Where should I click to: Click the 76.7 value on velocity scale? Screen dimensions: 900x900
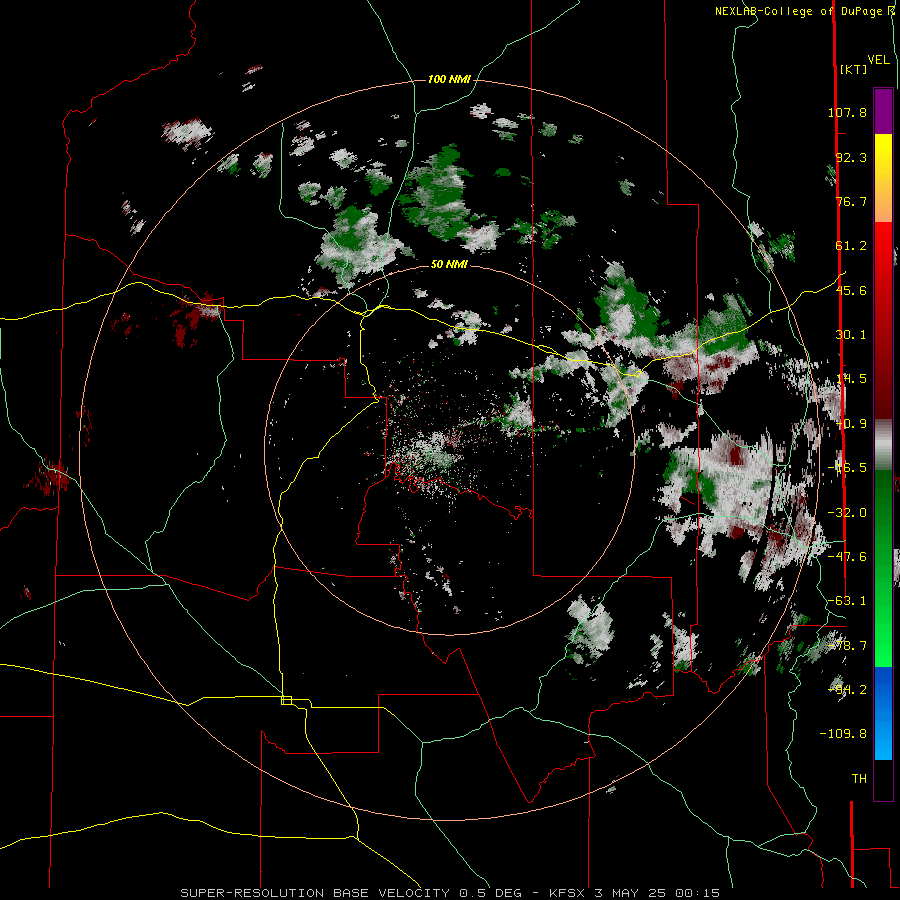click(x=851, y=201)
